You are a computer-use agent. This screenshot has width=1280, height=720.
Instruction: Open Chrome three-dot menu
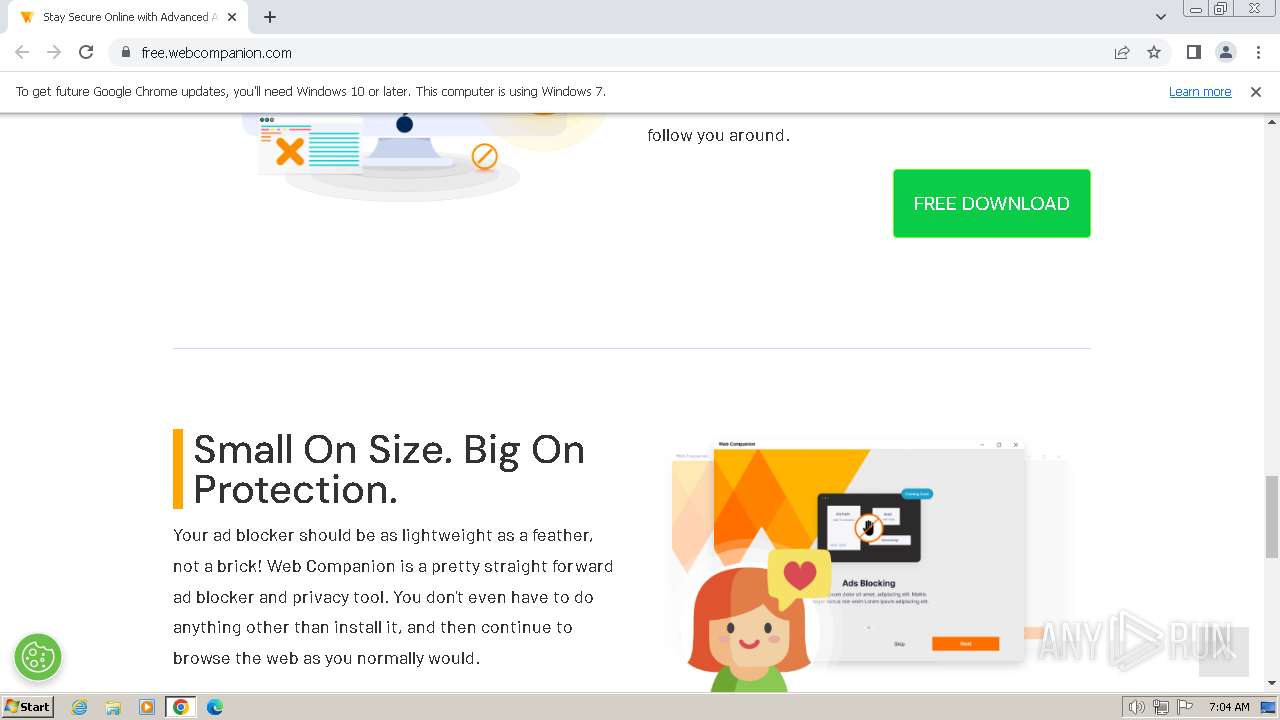[1258, 52]
